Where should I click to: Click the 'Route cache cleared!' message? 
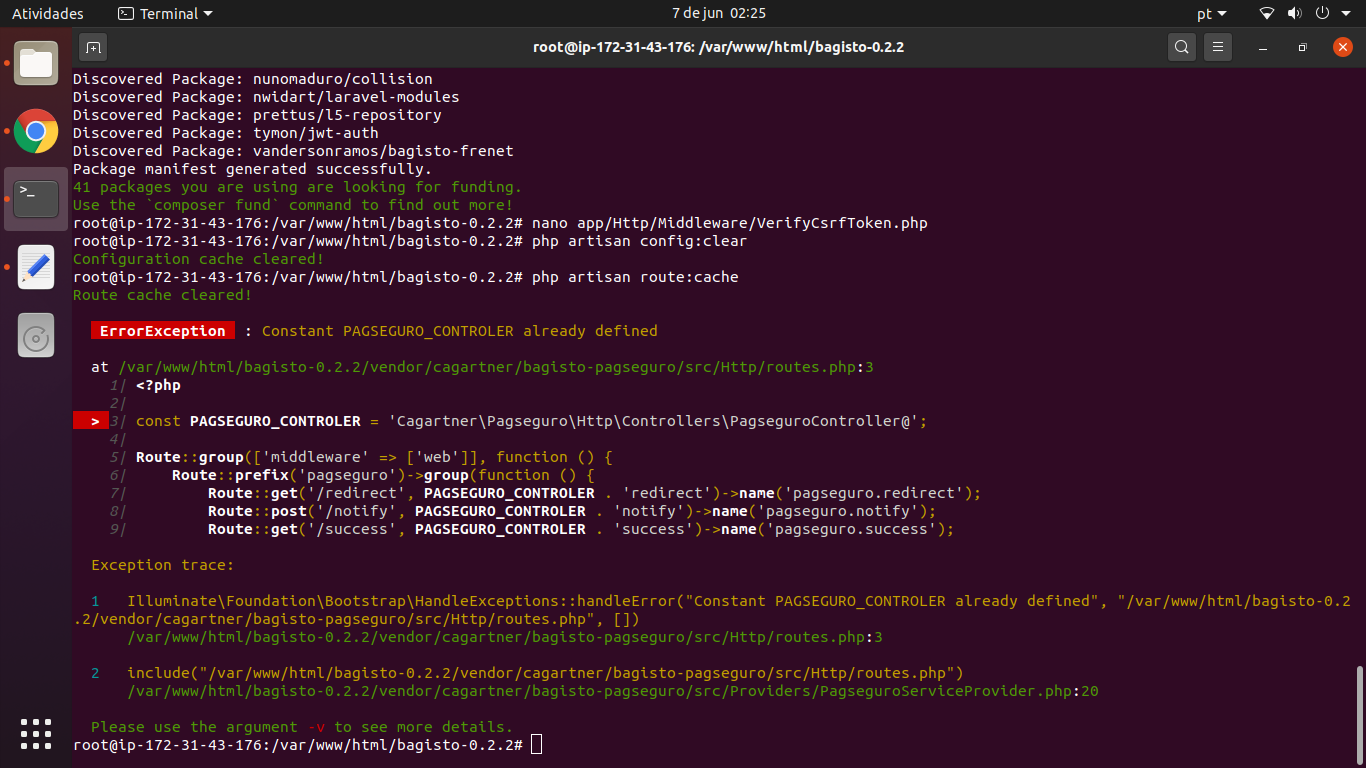point(163,295)
